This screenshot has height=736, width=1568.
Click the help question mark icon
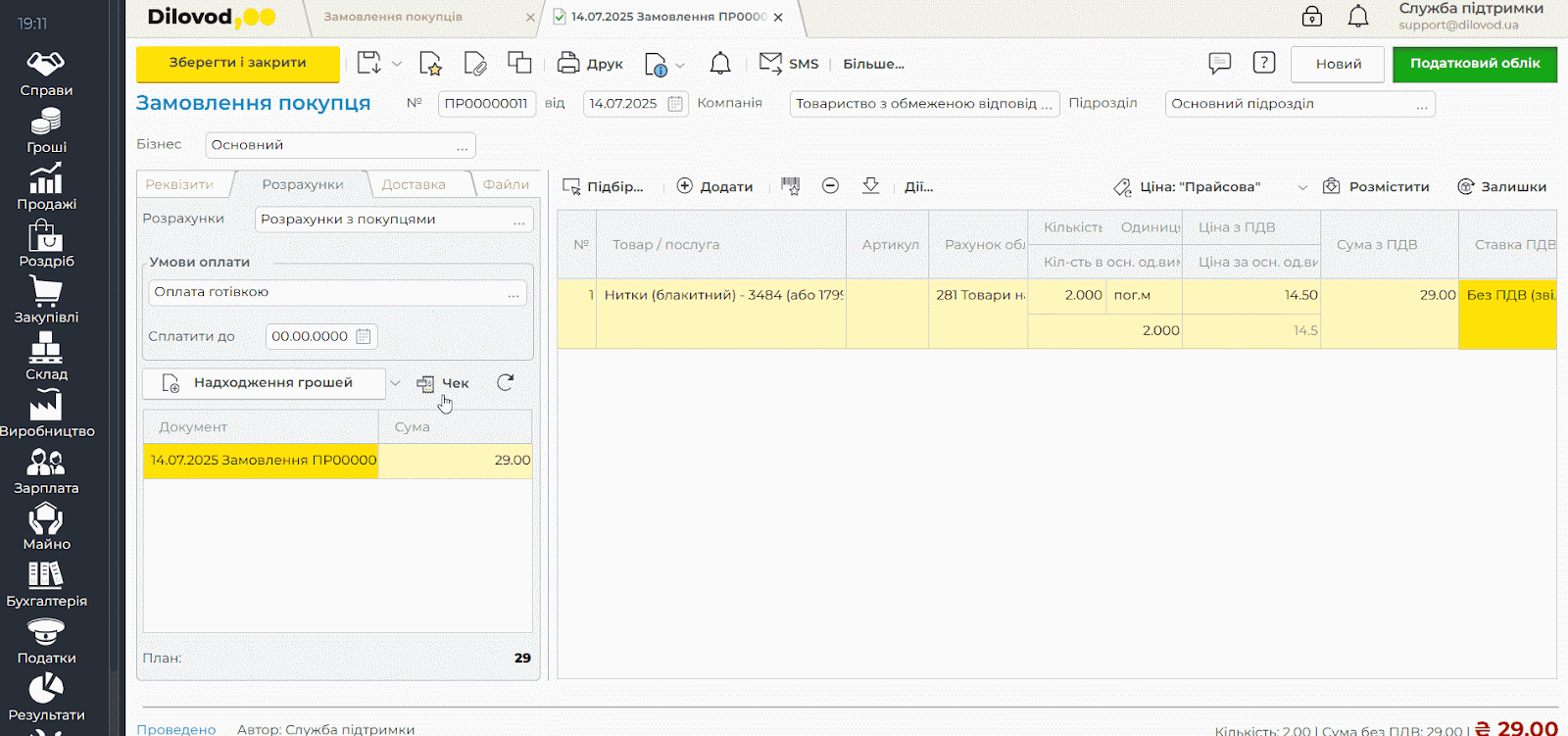[1264, 64]
